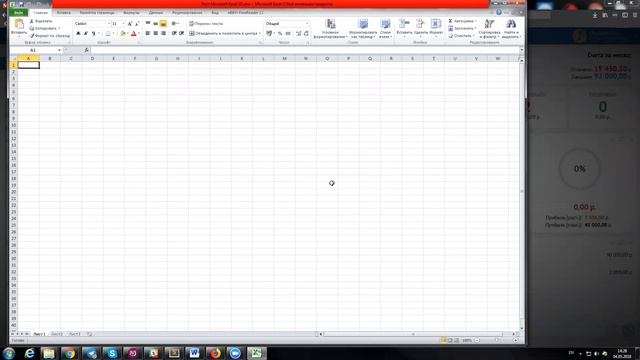Viewport: 640px width, 360px height.
Task: Open Format as Table (Форматировать как таблицу)
Action: [x=363, y=29]
